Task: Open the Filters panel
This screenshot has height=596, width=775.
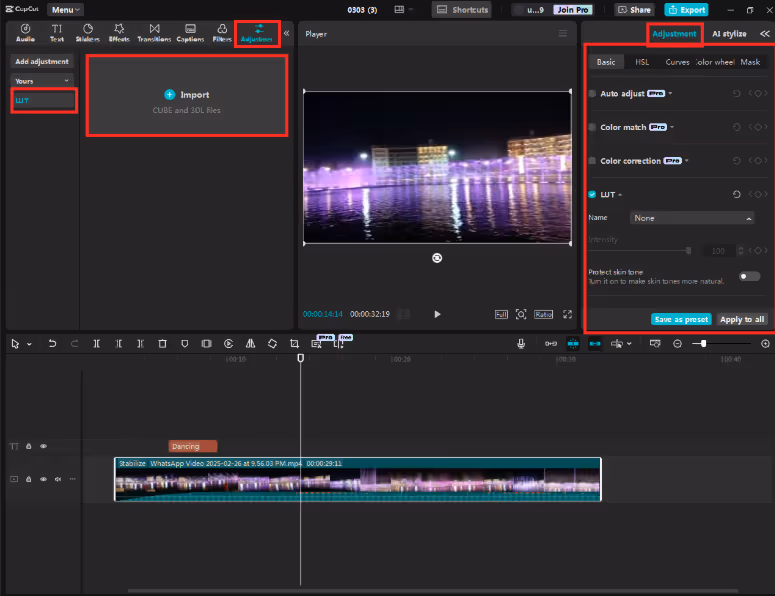Action: (x=222, y=33)
